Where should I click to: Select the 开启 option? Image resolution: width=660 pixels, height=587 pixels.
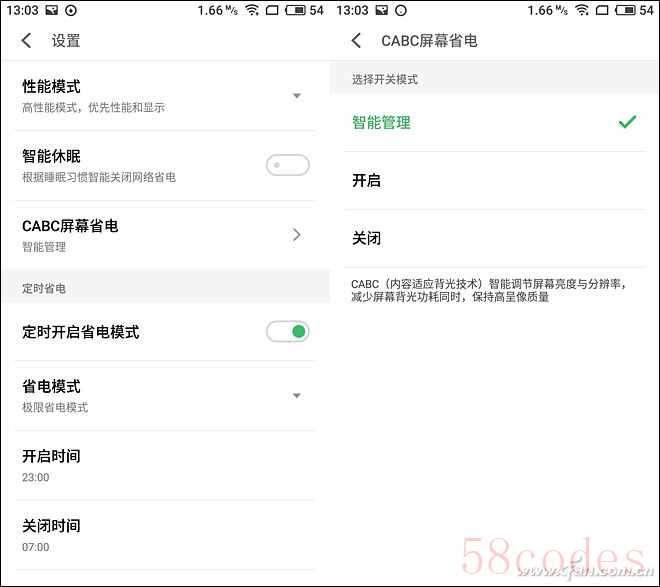(494, 181)
